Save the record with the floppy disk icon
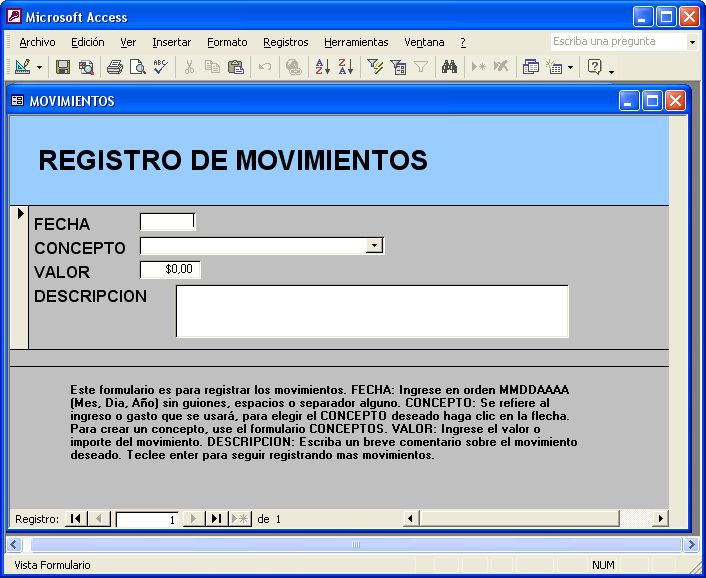Image resolution: width=706 pixels, height=578 pixels. (63, 67)
